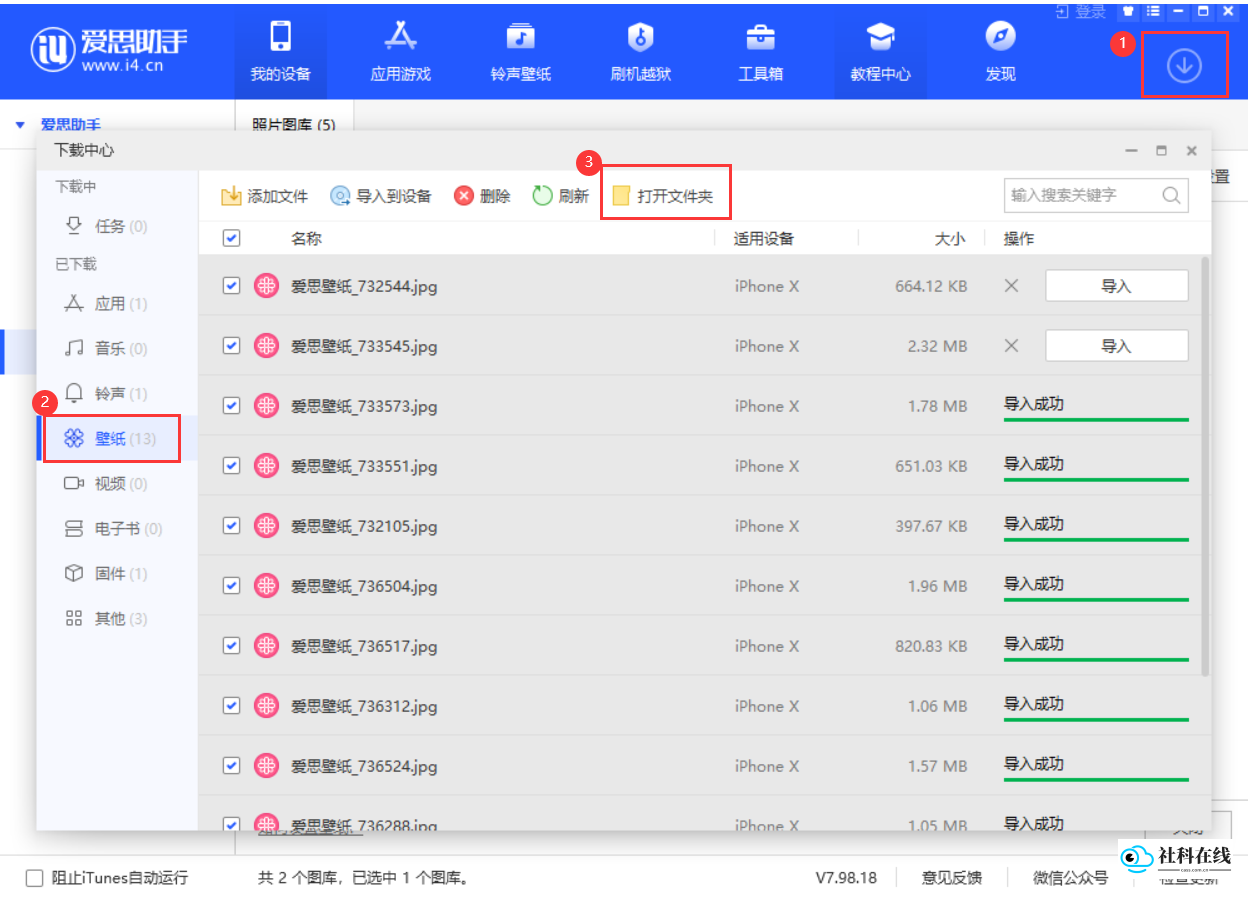Screen dimensions: 1248x897
Task: Collapse the 爱思助手 sidebar tree arrow
Action: [20, 125]
